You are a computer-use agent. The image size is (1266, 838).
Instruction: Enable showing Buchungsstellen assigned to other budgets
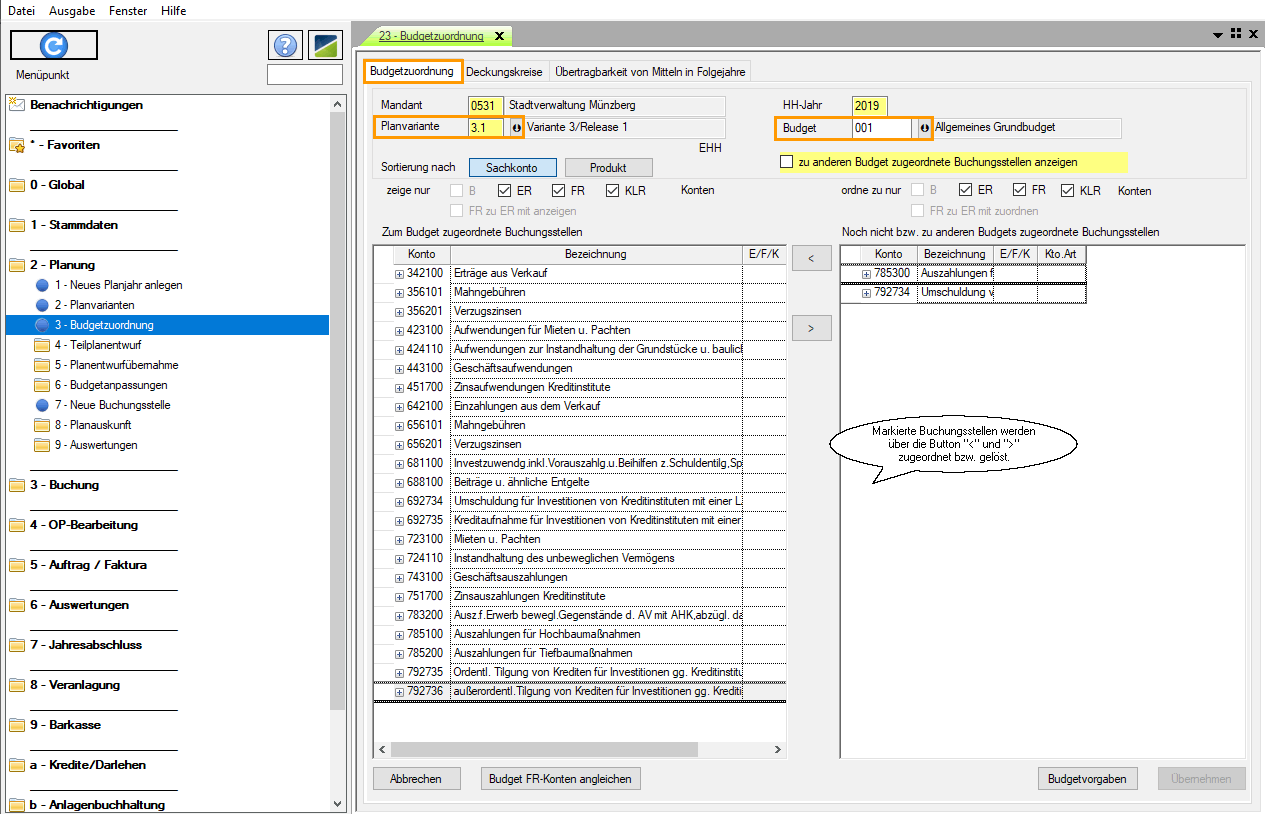point(787,161)
